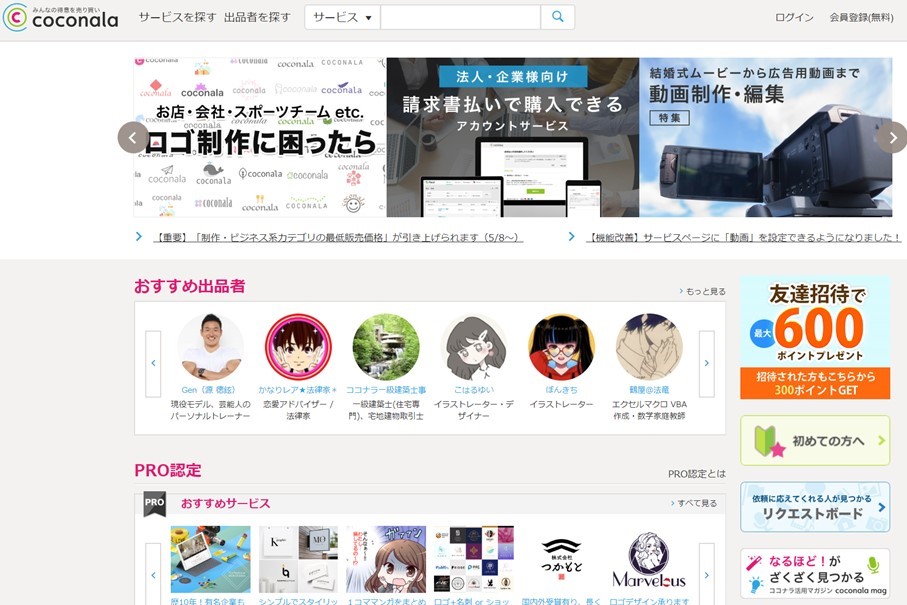Open the 法人・企業様向け account service banner
The height and width of the screenshot is (605, 907).
coord(513,137)
